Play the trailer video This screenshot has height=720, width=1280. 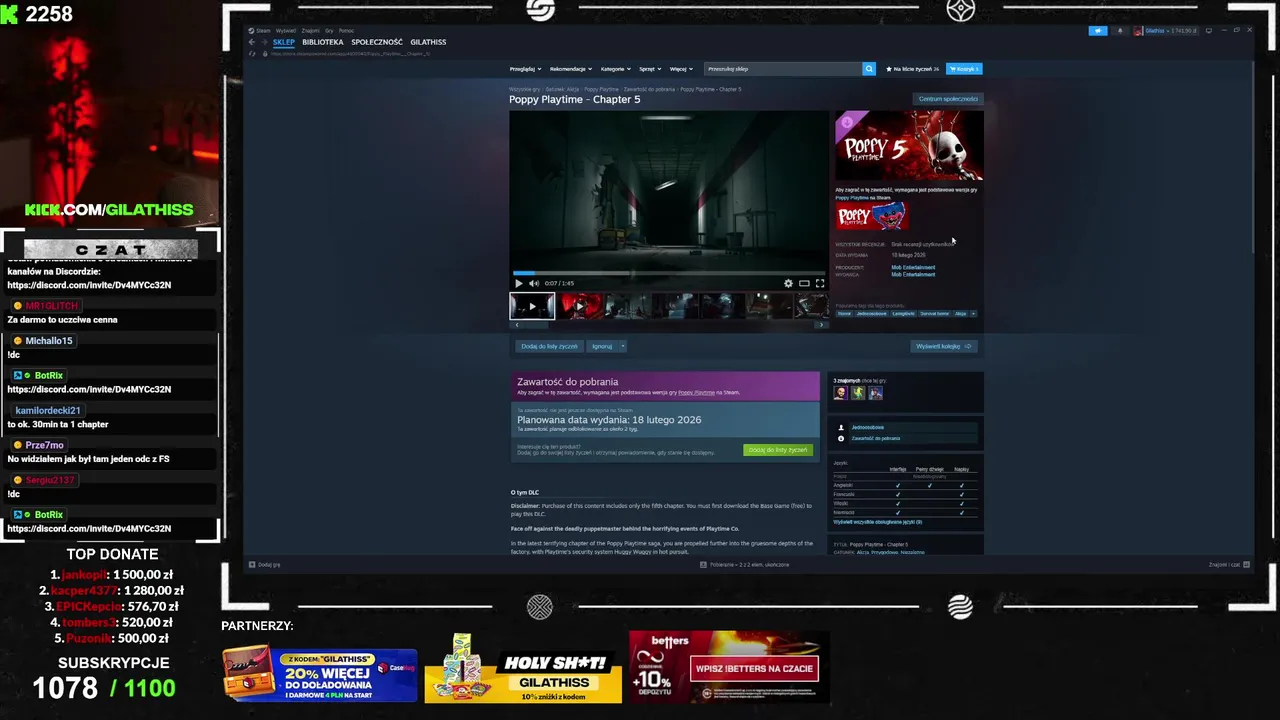[519, 283]
